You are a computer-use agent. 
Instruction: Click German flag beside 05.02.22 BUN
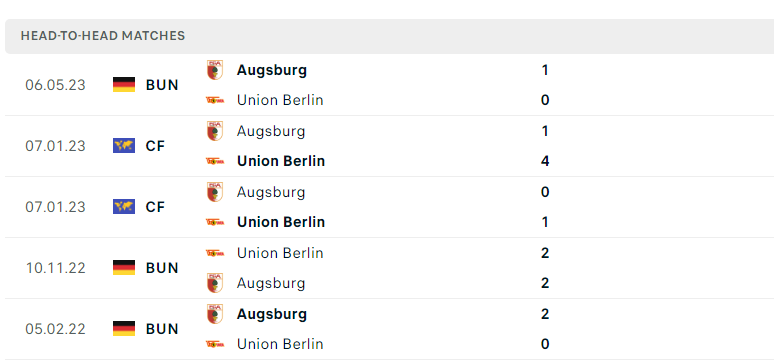click(124, 328)
